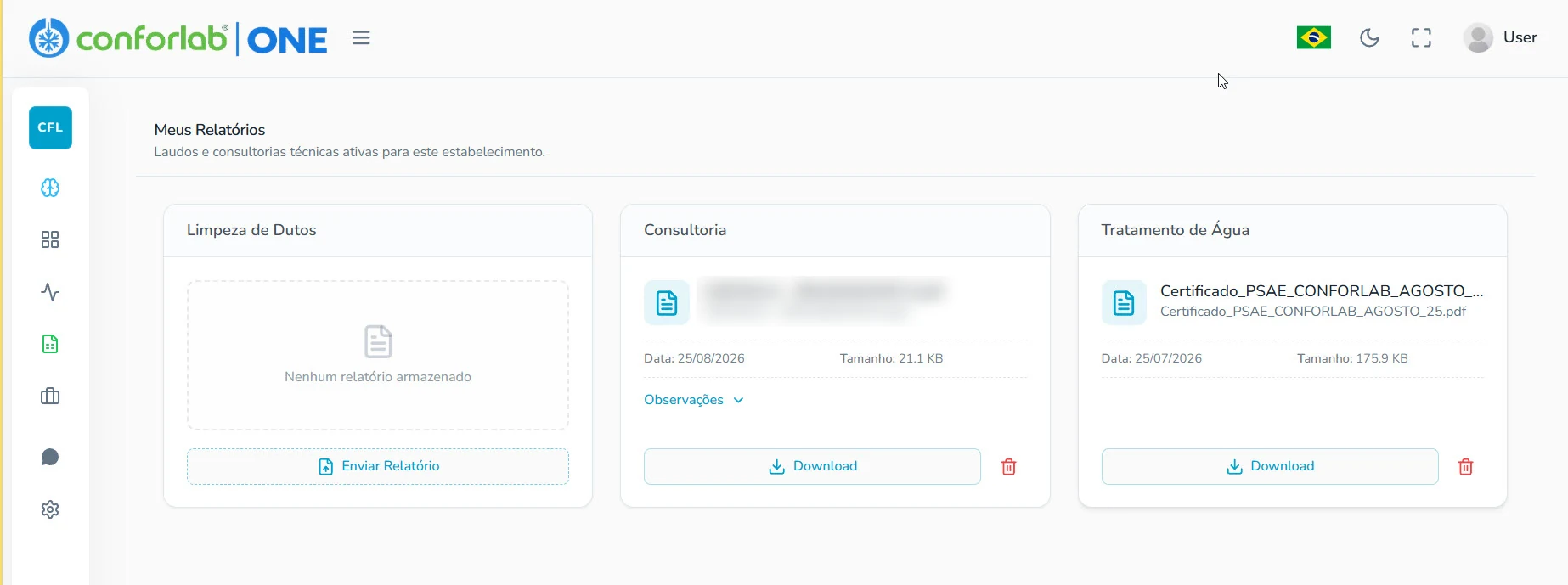Click the Consultoria card title

pyautogui.click(x=685, y=230)
